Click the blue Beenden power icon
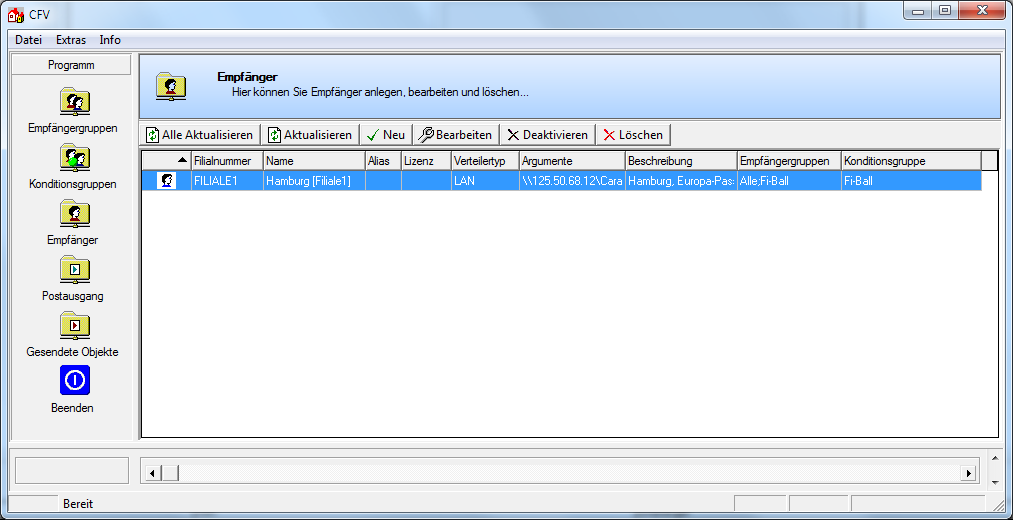This screenshot has height=520, width=1013. [x=75, y=380]
